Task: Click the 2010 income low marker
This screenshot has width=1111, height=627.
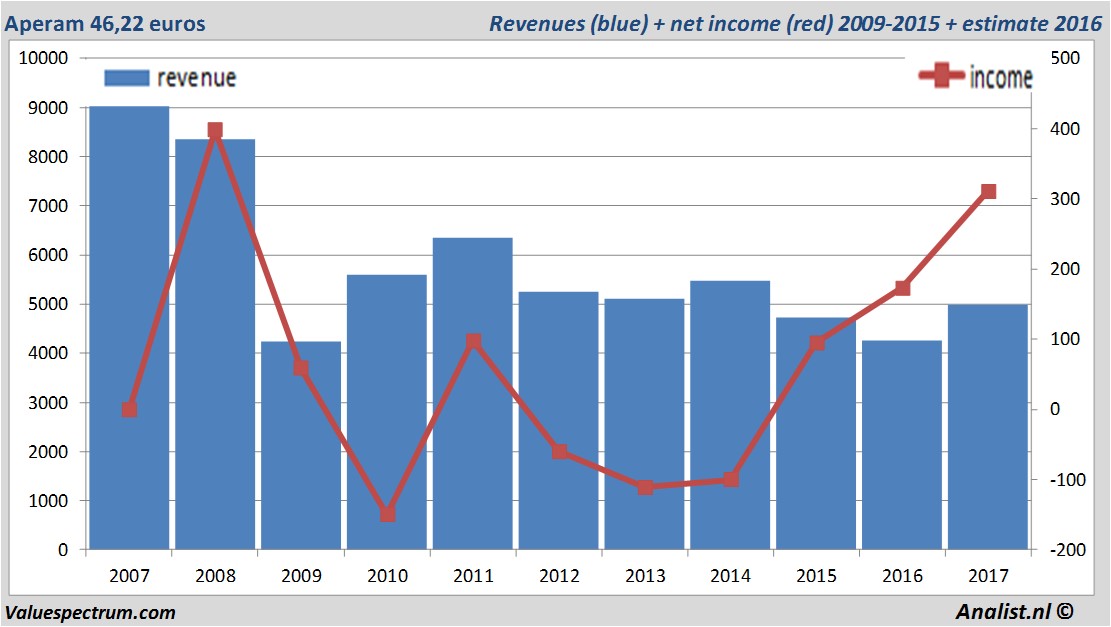Action: (388, 514)
